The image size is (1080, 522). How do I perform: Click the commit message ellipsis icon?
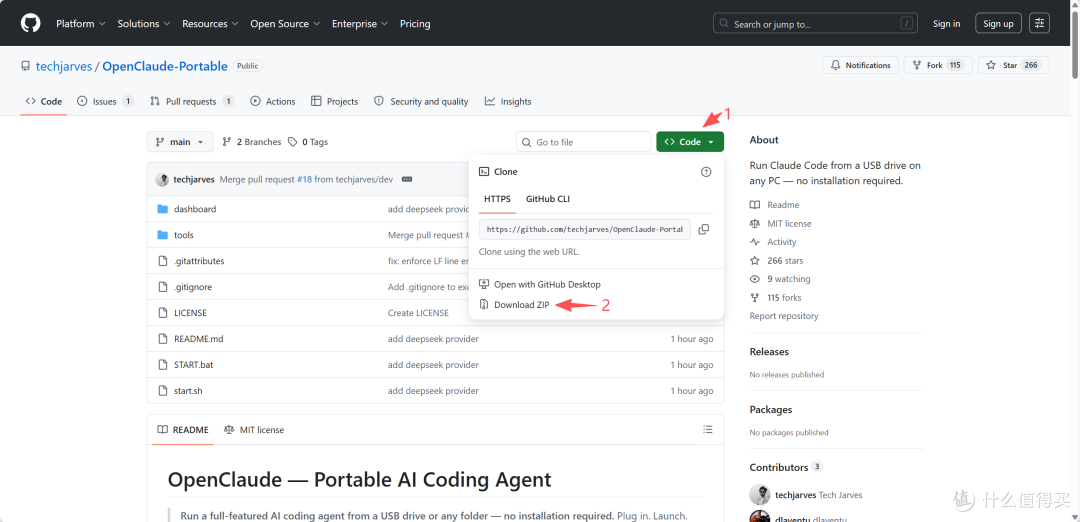pyautogui.click(x=406, y=179)
